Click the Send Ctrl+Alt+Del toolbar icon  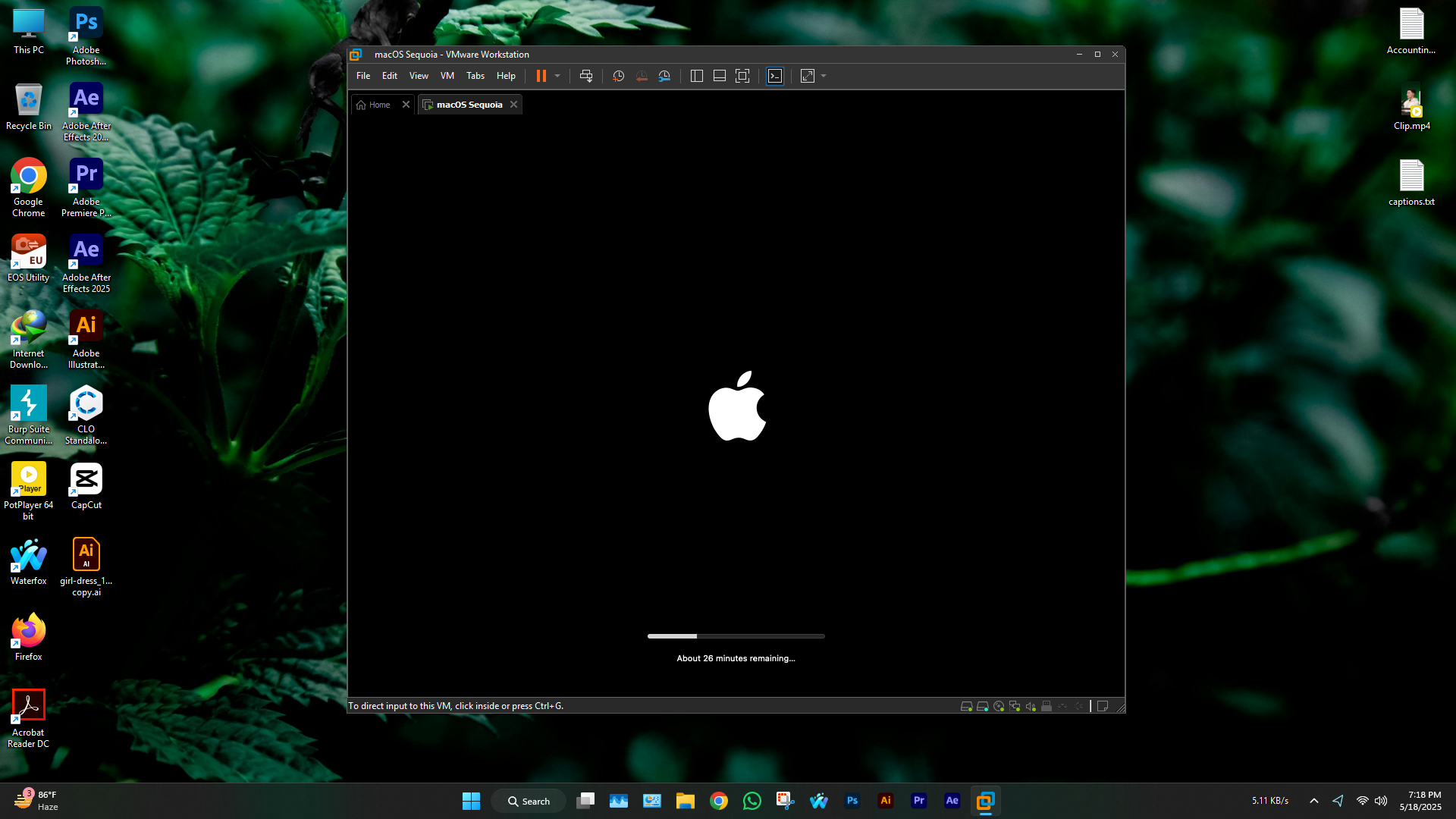point(586,76)
